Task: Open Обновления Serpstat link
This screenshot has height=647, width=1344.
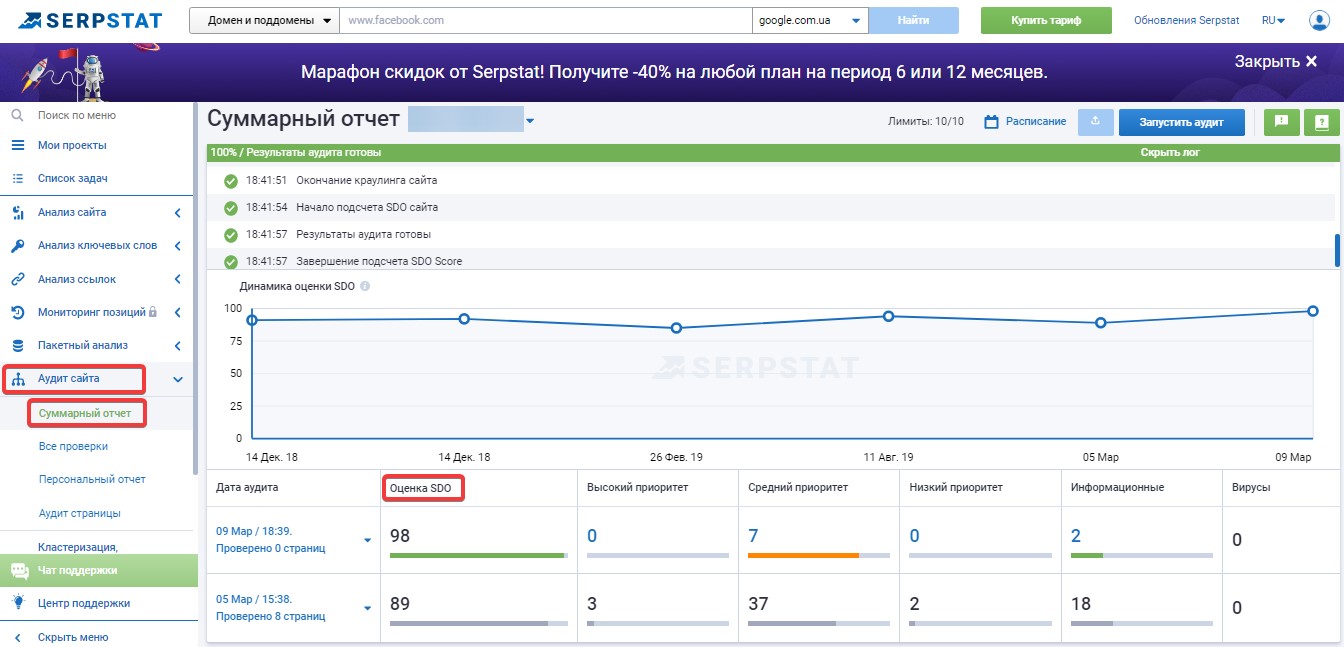Action: (x=1186, y=20)
